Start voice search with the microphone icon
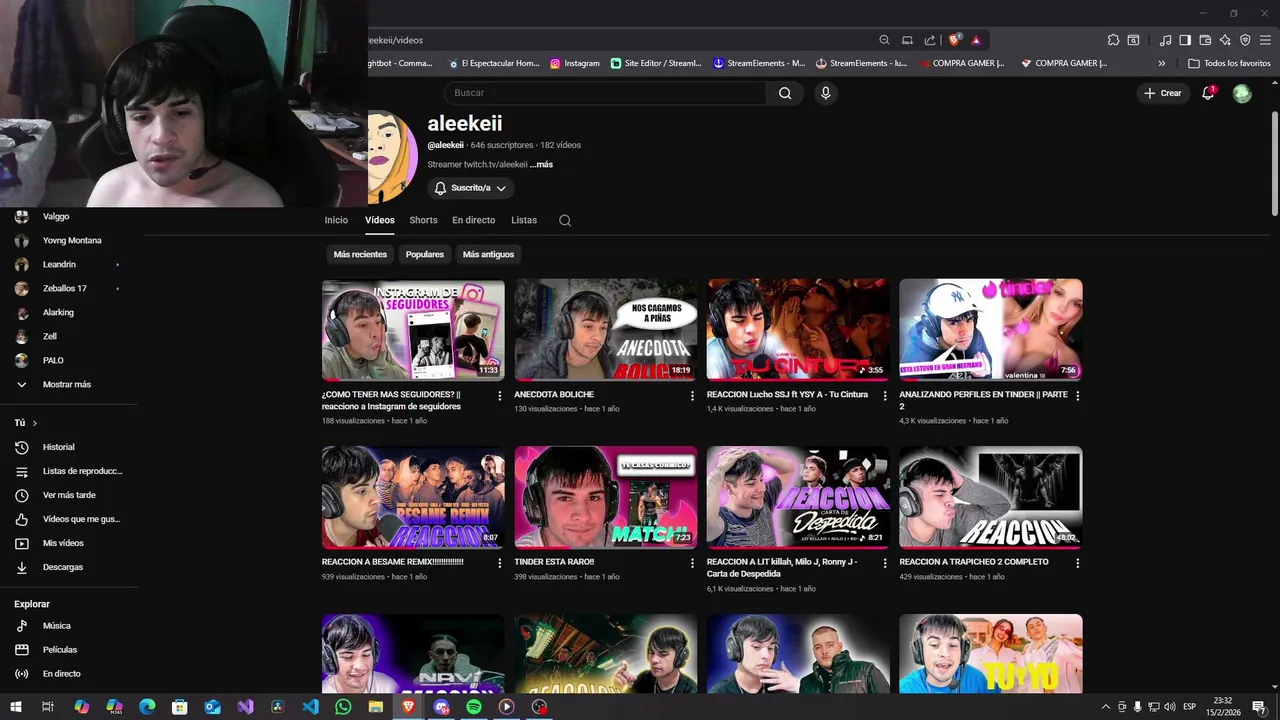This screenshot has height=720, width=1280. [x=825, y=93]
